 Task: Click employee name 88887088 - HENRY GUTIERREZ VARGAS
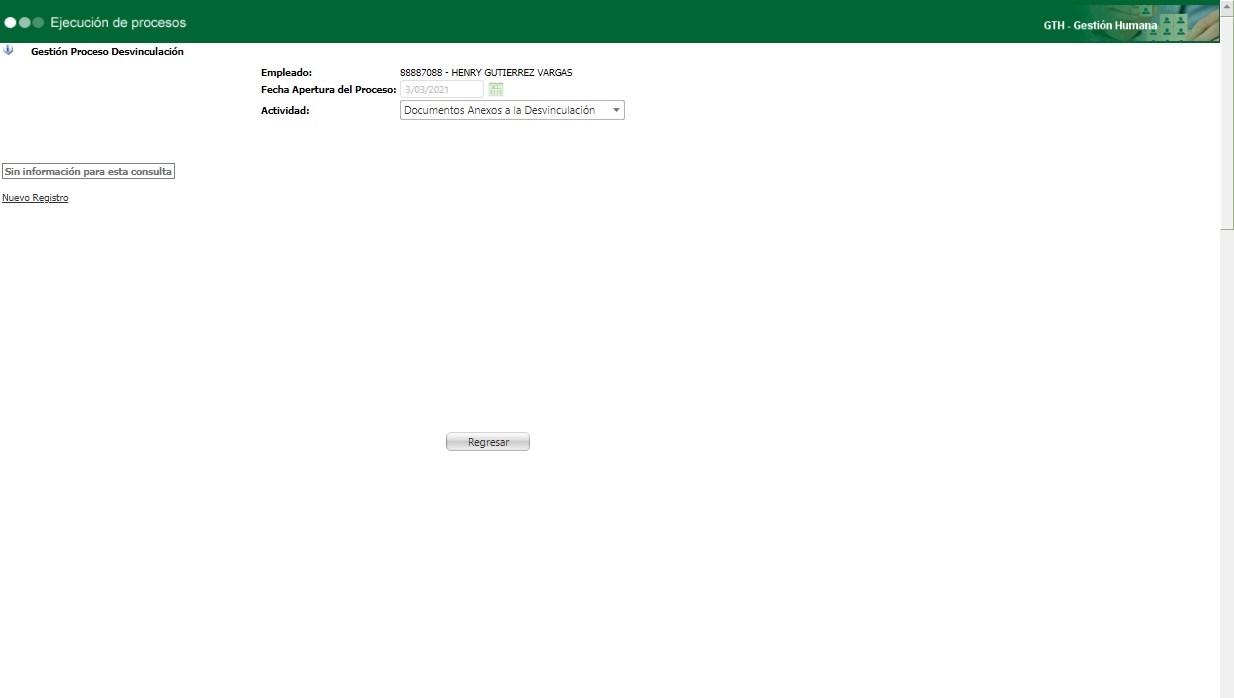[486, 72]
